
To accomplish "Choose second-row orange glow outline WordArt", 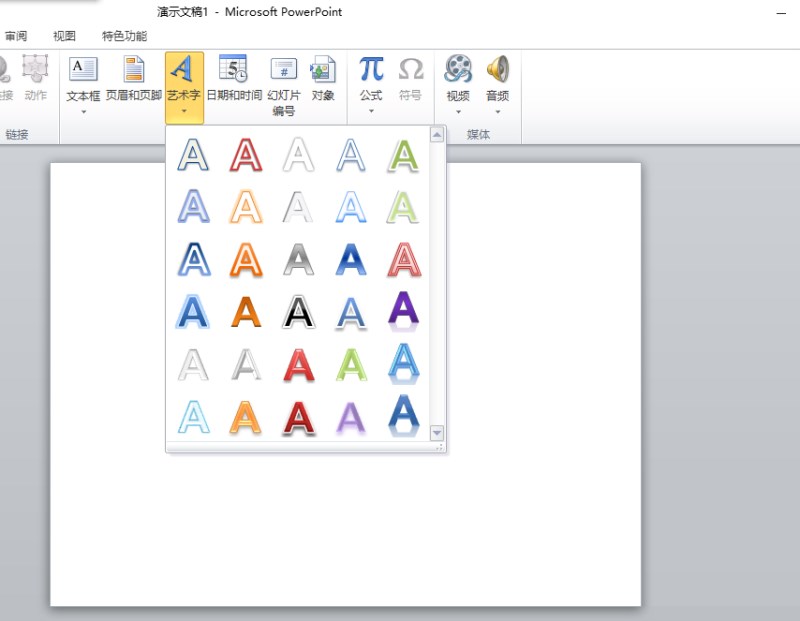I will [246, 207].
